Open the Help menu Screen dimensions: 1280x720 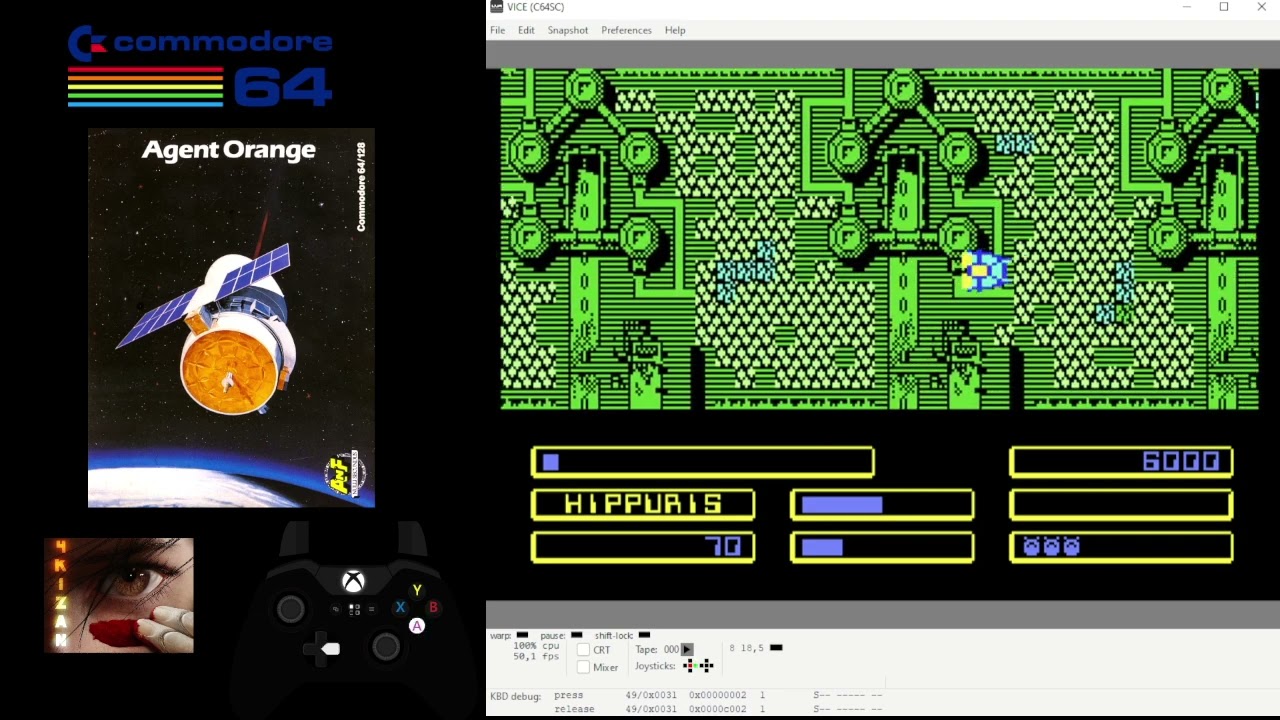coord(675,30)
